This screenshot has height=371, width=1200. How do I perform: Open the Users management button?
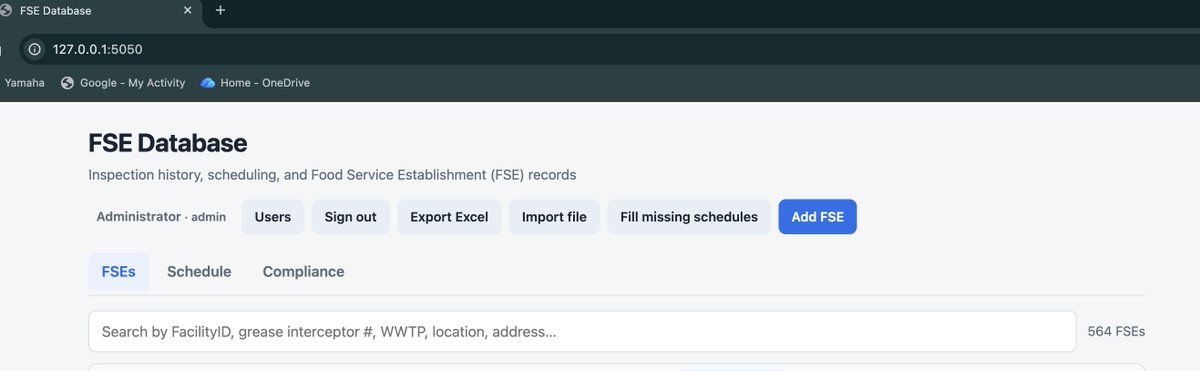pos(273,217)
